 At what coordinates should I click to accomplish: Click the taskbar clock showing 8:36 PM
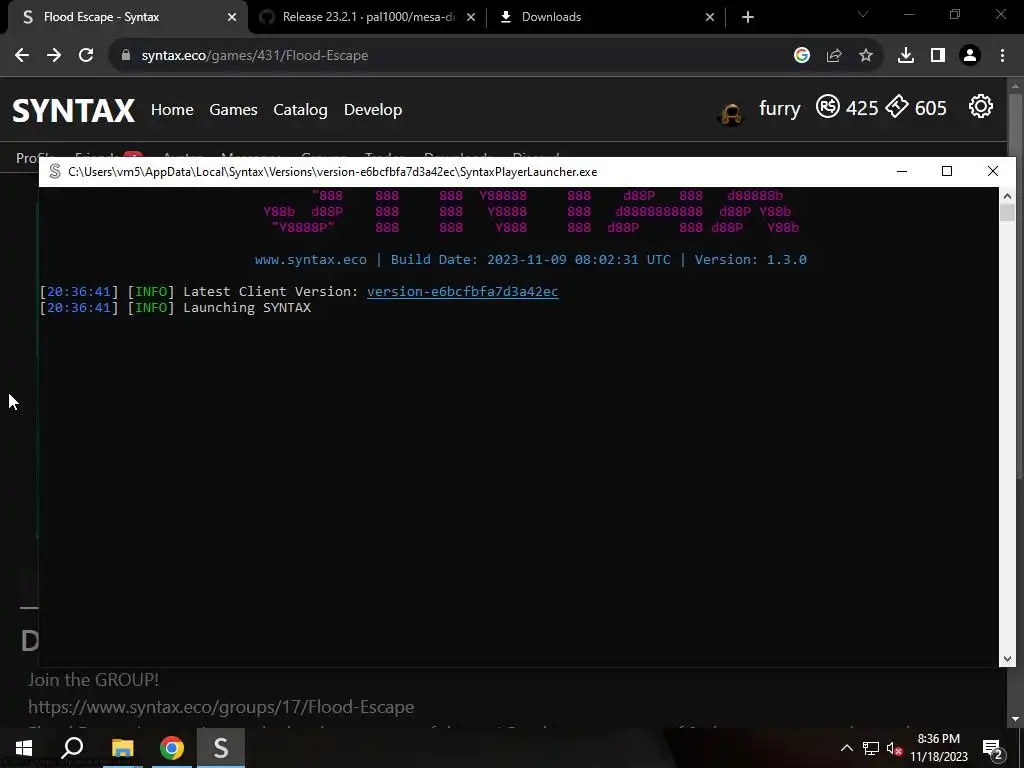[x=939, y=748]
